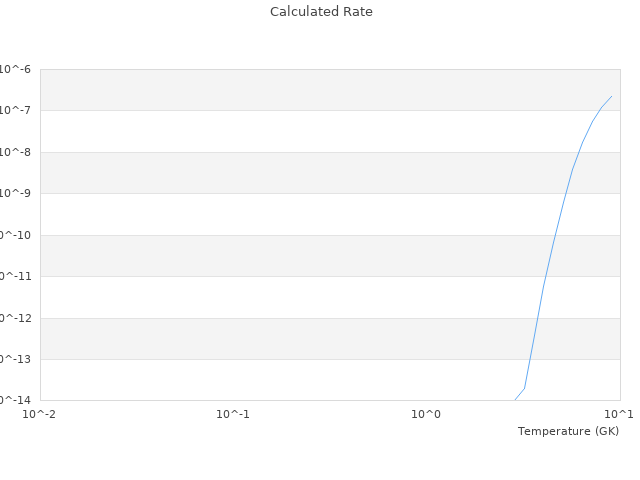The width and height of the screenshot is (640, 480).
Task: Click the 10^-13 y-axis tick label
Action: (x=12, y=359)
